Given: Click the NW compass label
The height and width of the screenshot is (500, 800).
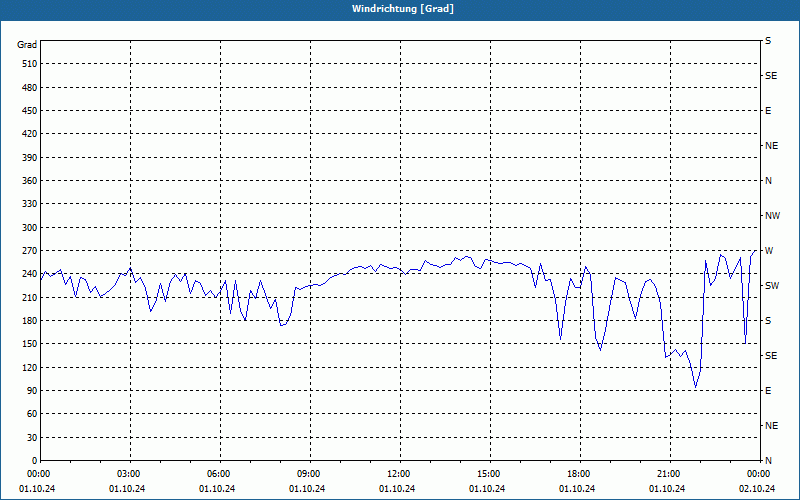Looking at the screenshot, I should pyautogui.click(x=772, y=216).
